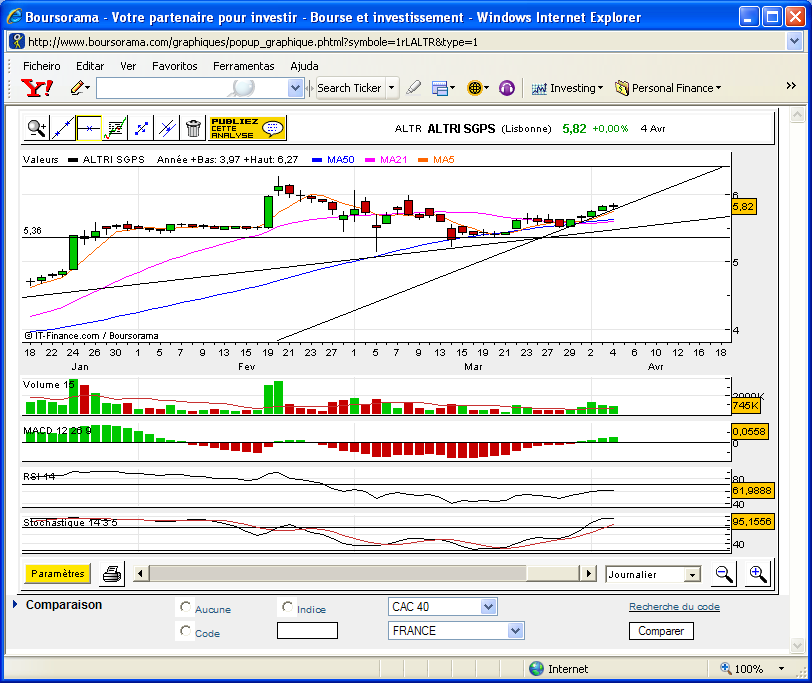Image resolution: width=812 pixels, height=683 pixels.
Task: Click the MA50 legend label
Action: [x=340, y=159]
